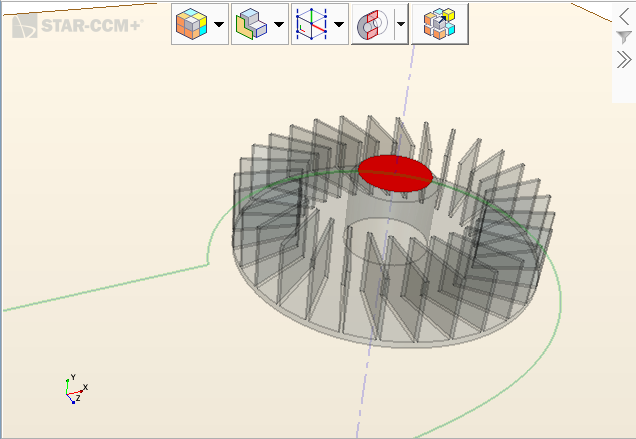Select the straight green sketch line at left

(100, 289)
